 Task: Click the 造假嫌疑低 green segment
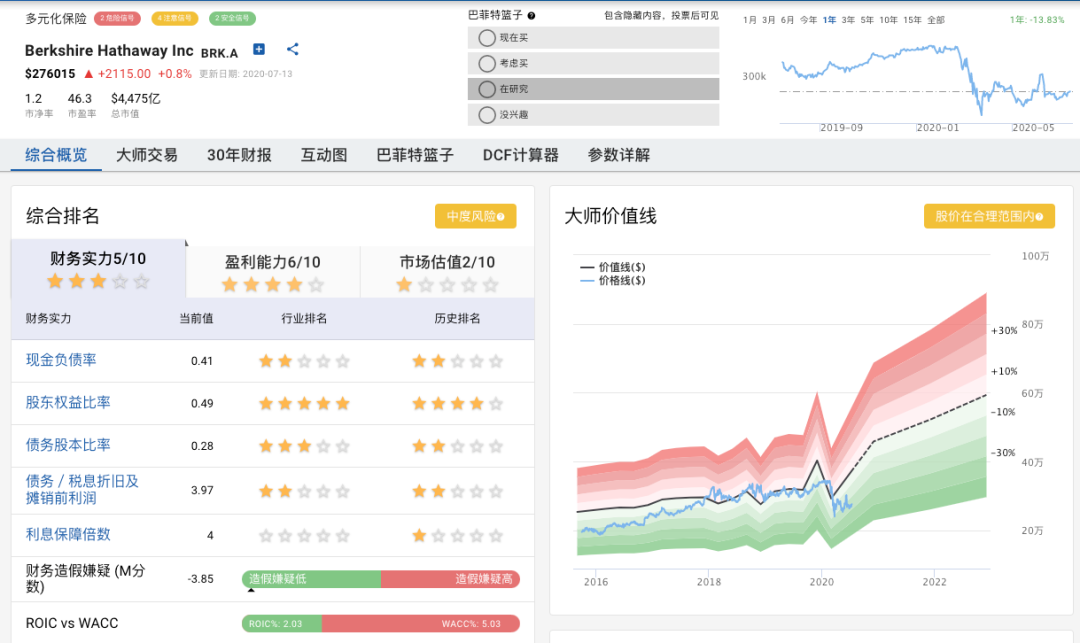[x=311, y=579]
